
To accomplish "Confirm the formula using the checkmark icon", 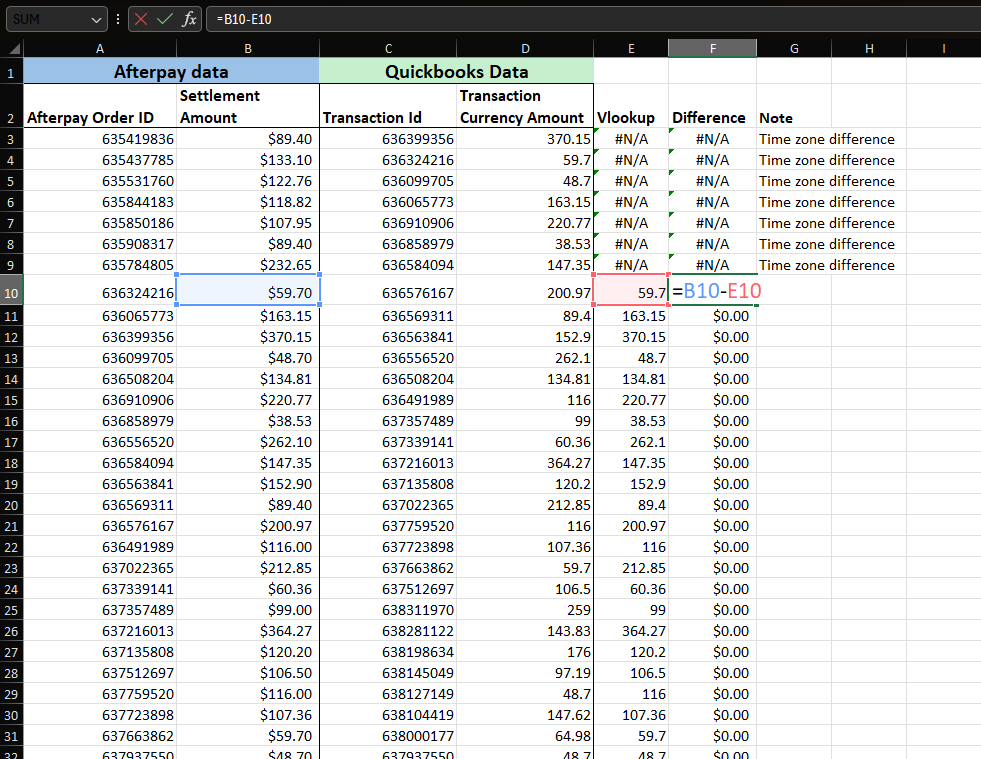I will click(x=165, y=19).
